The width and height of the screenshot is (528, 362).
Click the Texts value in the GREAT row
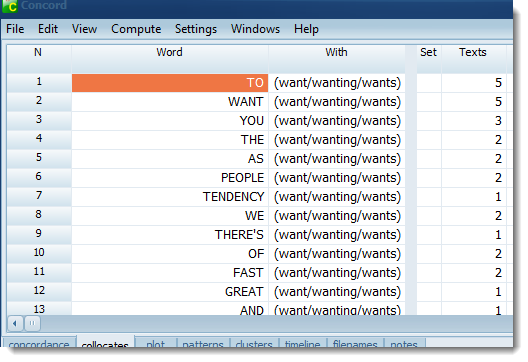point(474,292)
